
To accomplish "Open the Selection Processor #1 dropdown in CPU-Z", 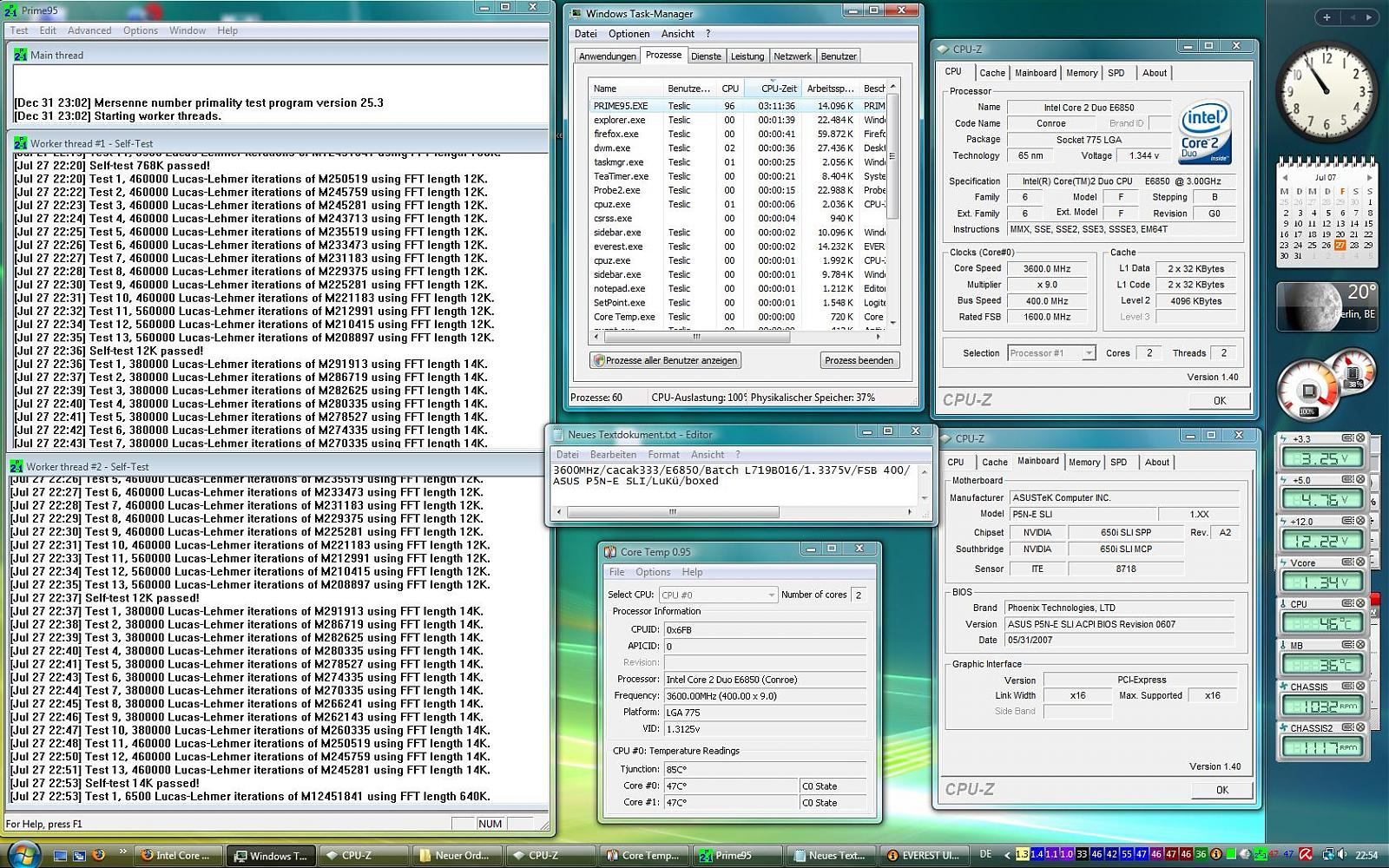I will click(1089, 353).
